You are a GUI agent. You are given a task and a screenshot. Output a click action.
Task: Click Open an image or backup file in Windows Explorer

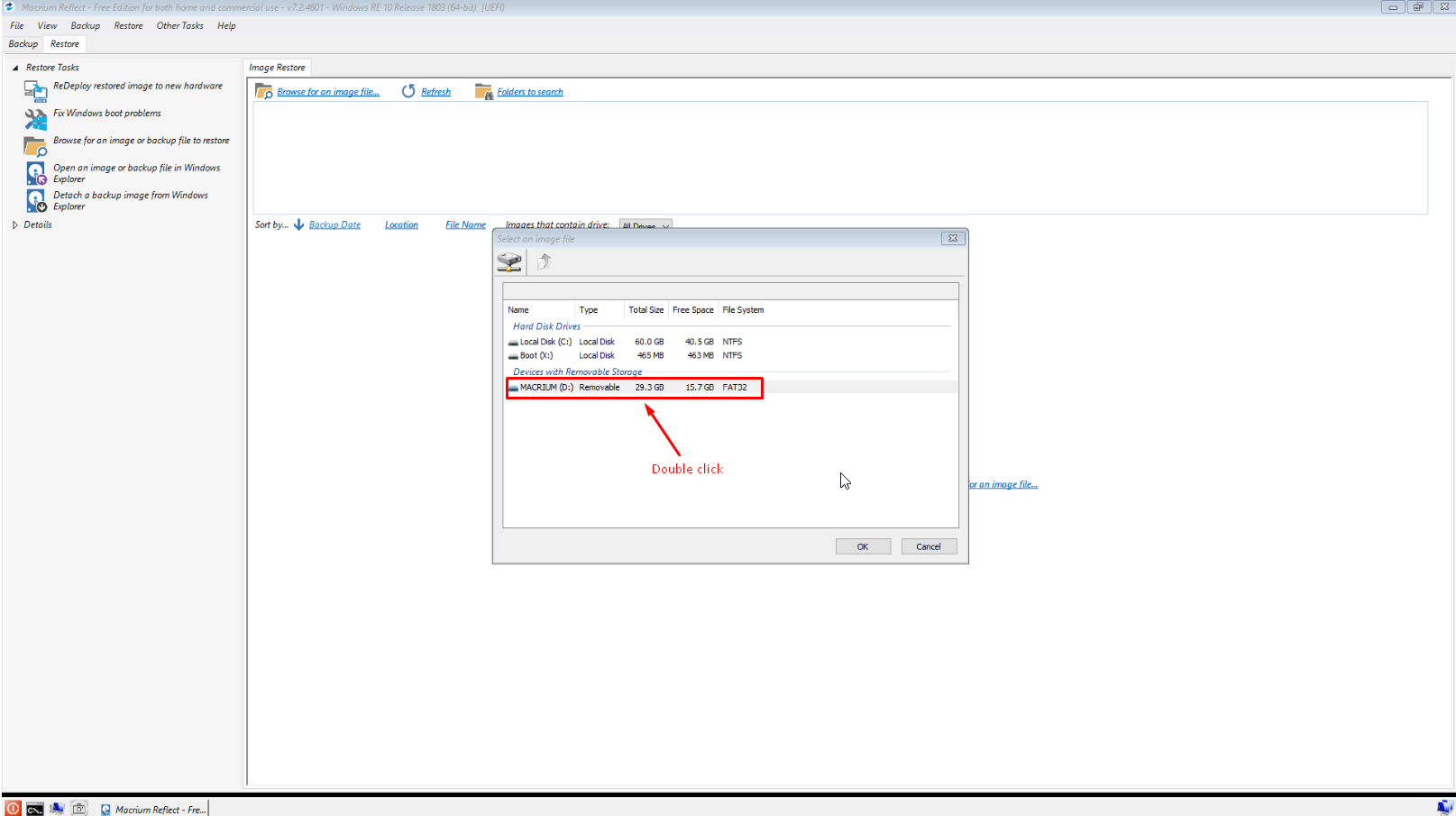click(x=136, y=173)
